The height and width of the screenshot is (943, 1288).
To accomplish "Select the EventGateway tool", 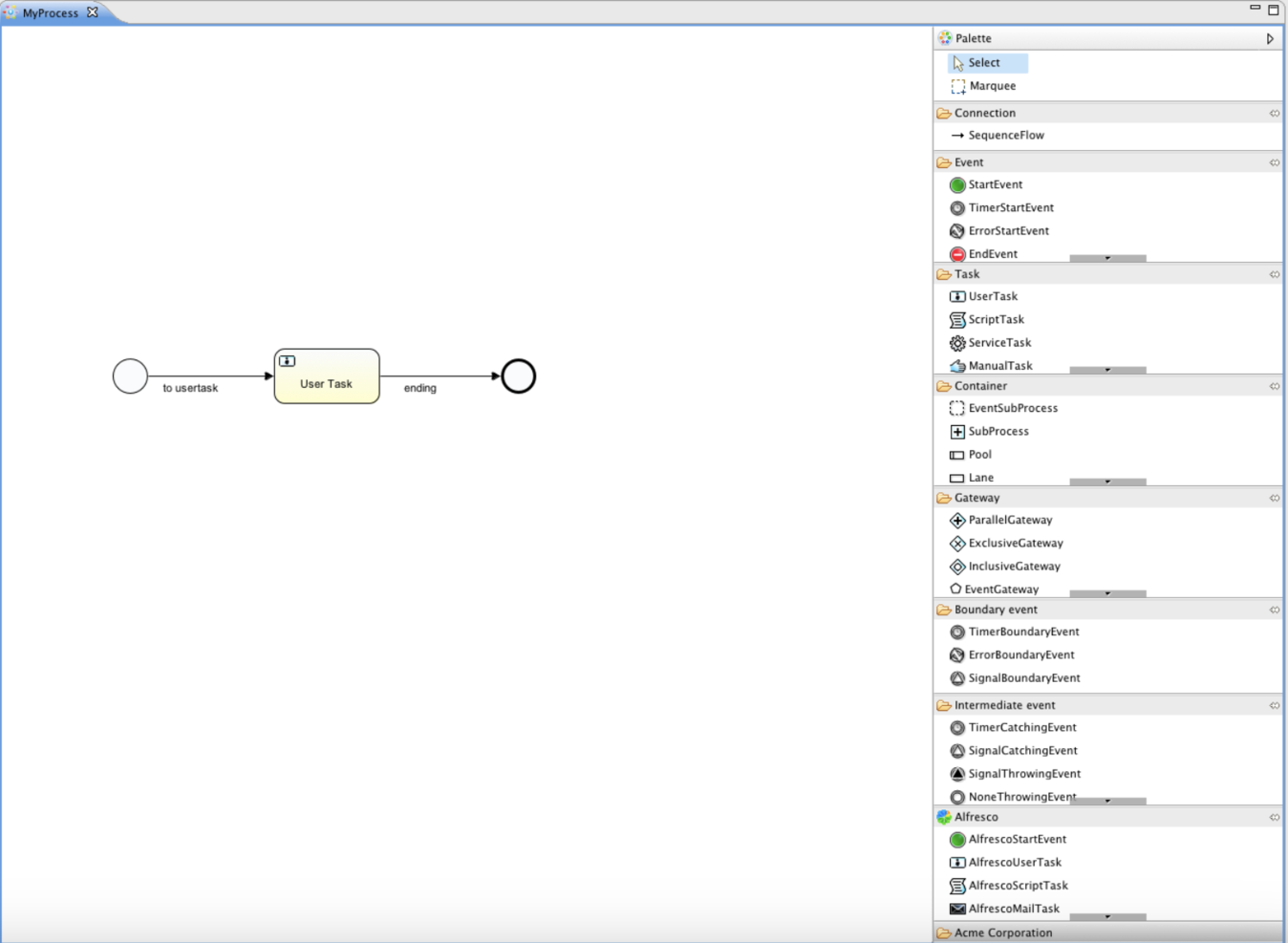I will coord(994,589).
